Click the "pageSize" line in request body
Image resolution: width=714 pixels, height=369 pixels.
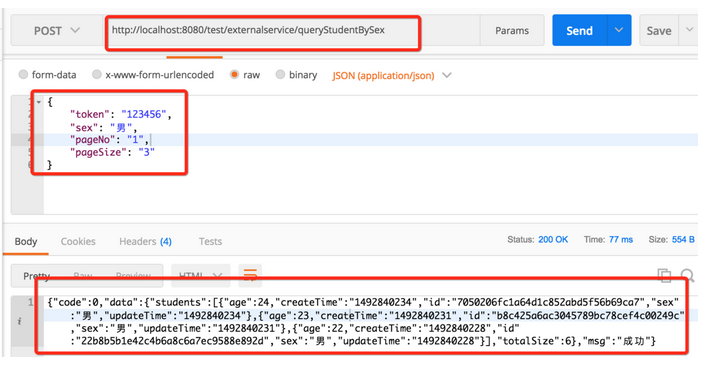coord(112,152)
